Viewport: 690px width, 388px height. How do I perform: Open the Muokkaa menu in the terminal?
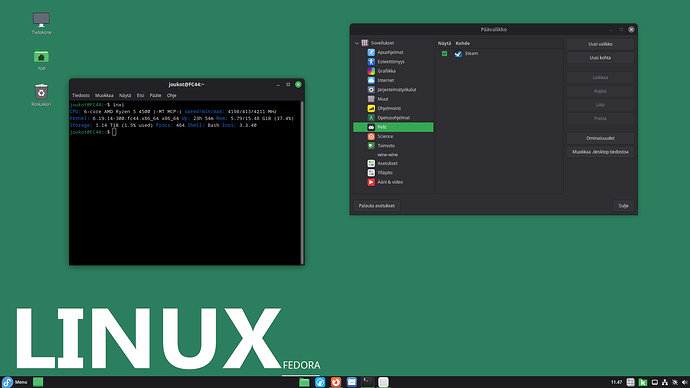click(104, 95)
